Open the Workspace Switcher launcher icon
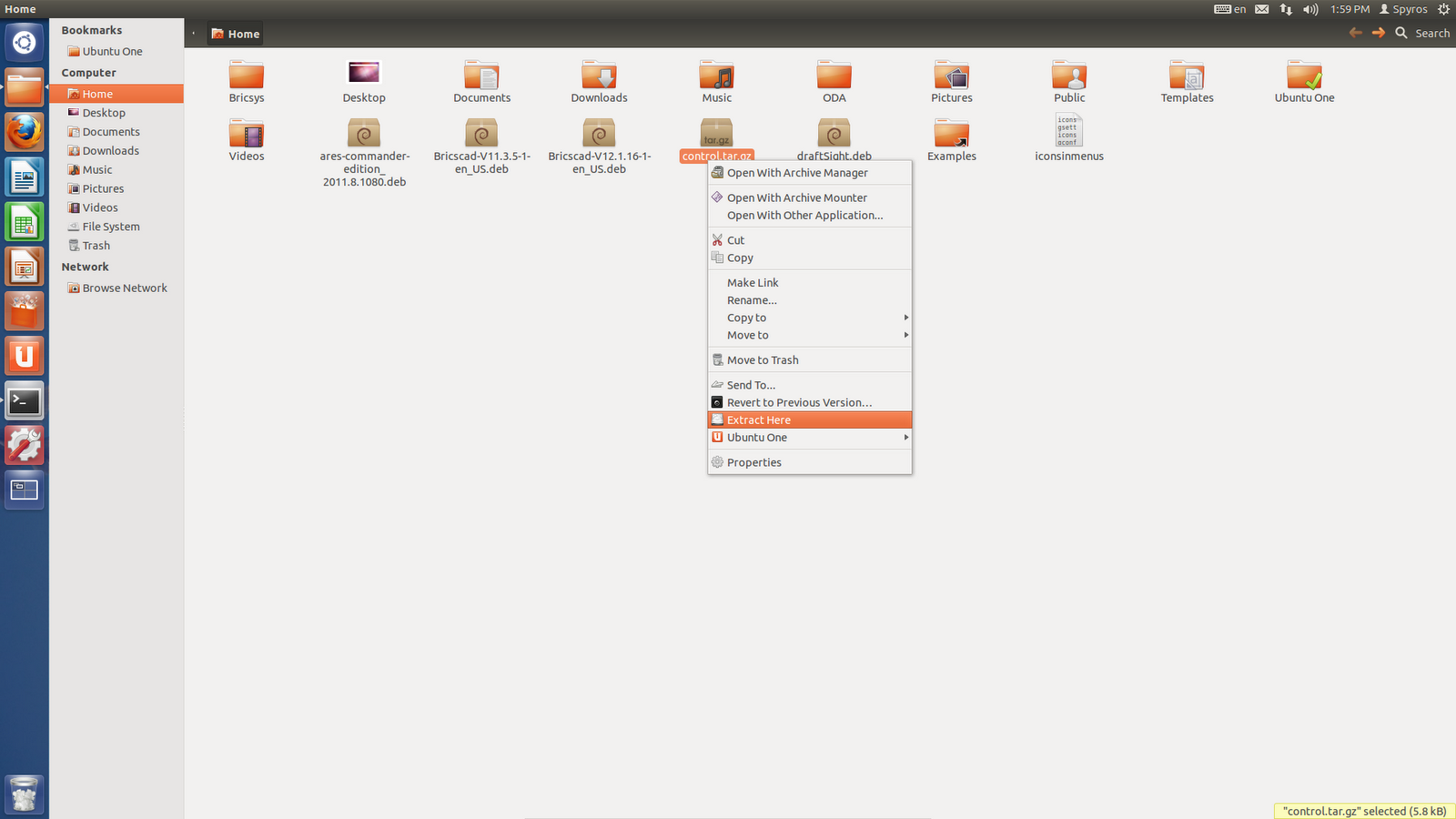This screenshot has height=819, width=1456. (25, 490)
